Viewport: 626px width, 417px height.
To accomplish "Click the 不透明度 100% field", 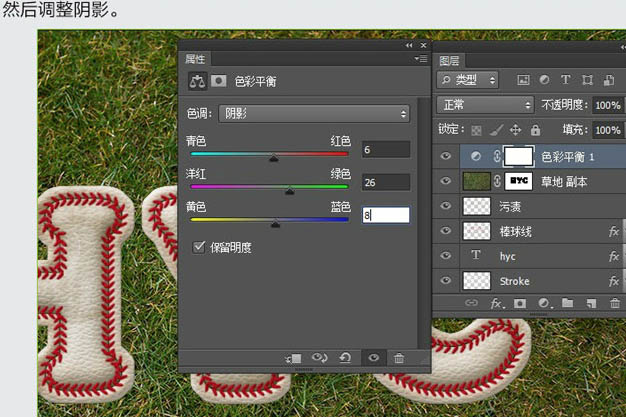I will pyautogui.click(x=608, y=105).
